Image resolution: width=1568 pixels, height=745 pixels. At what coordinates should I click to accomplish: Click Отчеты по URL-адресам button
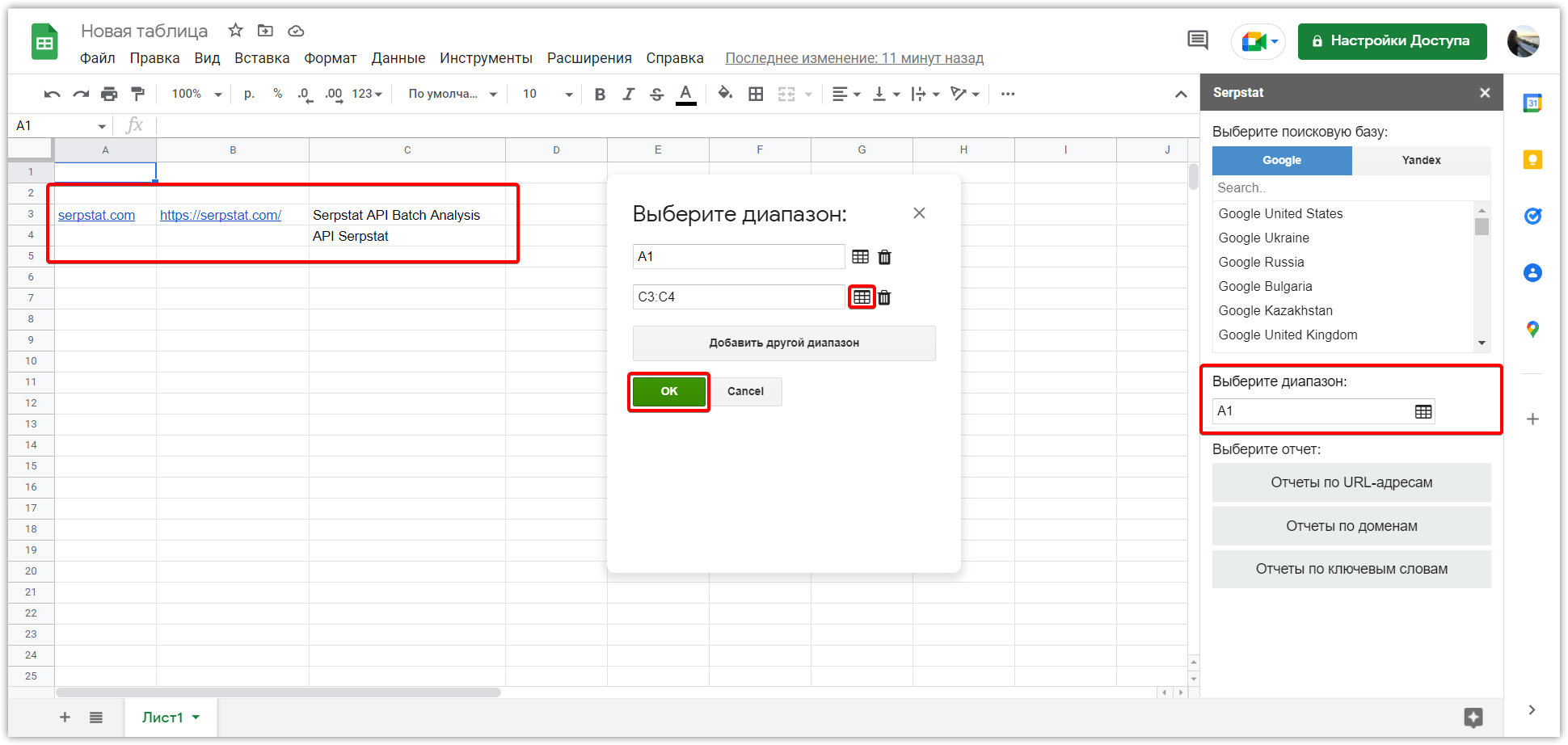pos(1351,482)
